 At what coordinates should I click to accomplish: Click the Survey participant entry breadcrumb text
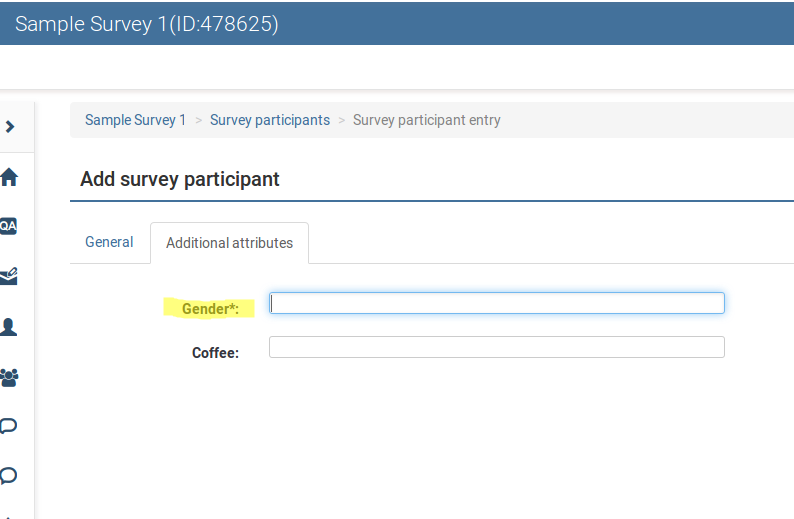pyautogui.click(x=426, y=120)
